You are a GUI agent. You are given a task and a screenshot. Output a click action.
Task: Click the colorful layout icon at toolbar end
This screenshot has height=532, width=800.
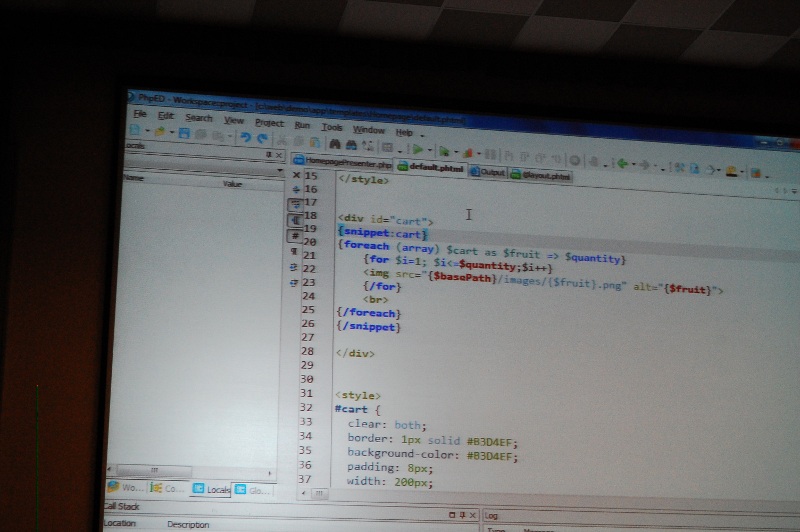click(756, 173)
